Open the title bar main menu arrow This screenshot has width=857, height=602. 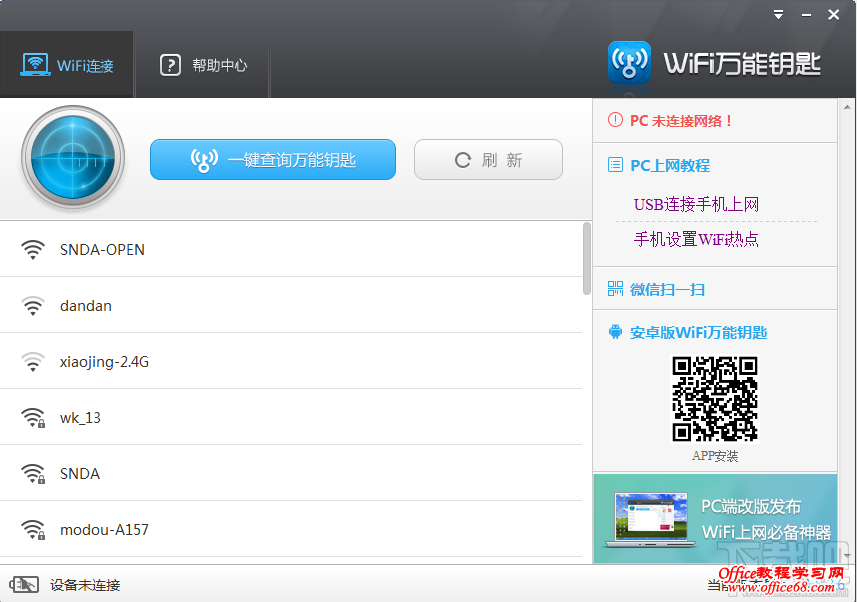click(x=777, y=14)
